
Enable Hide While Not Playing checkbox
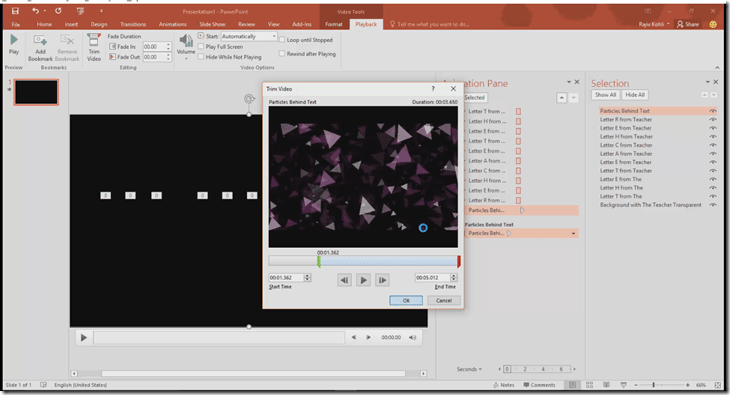[x=201, y=57]
